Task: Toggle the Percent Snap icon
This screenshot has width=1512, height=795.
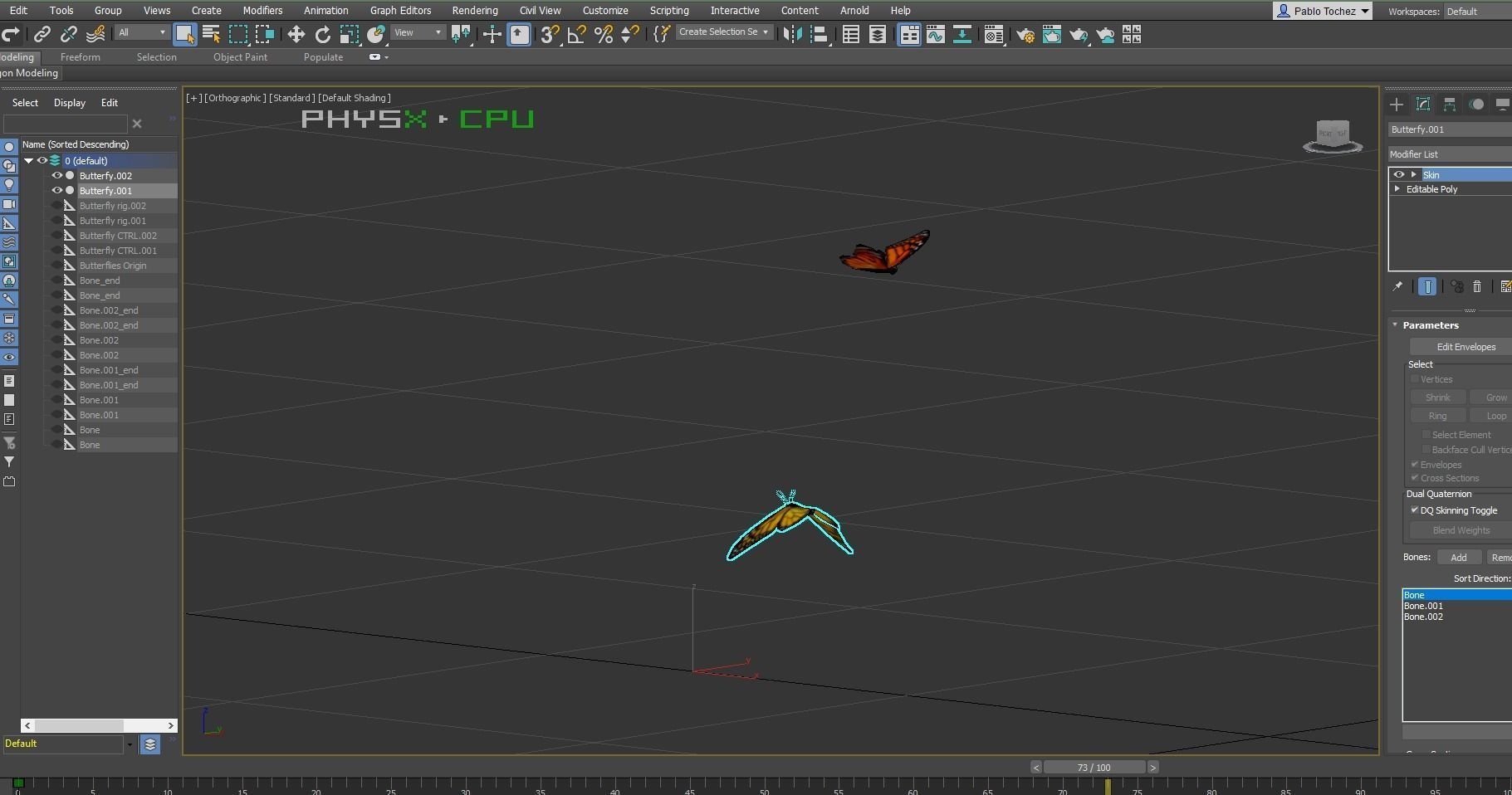Action: pyautogui.click(x=604, y=34)
